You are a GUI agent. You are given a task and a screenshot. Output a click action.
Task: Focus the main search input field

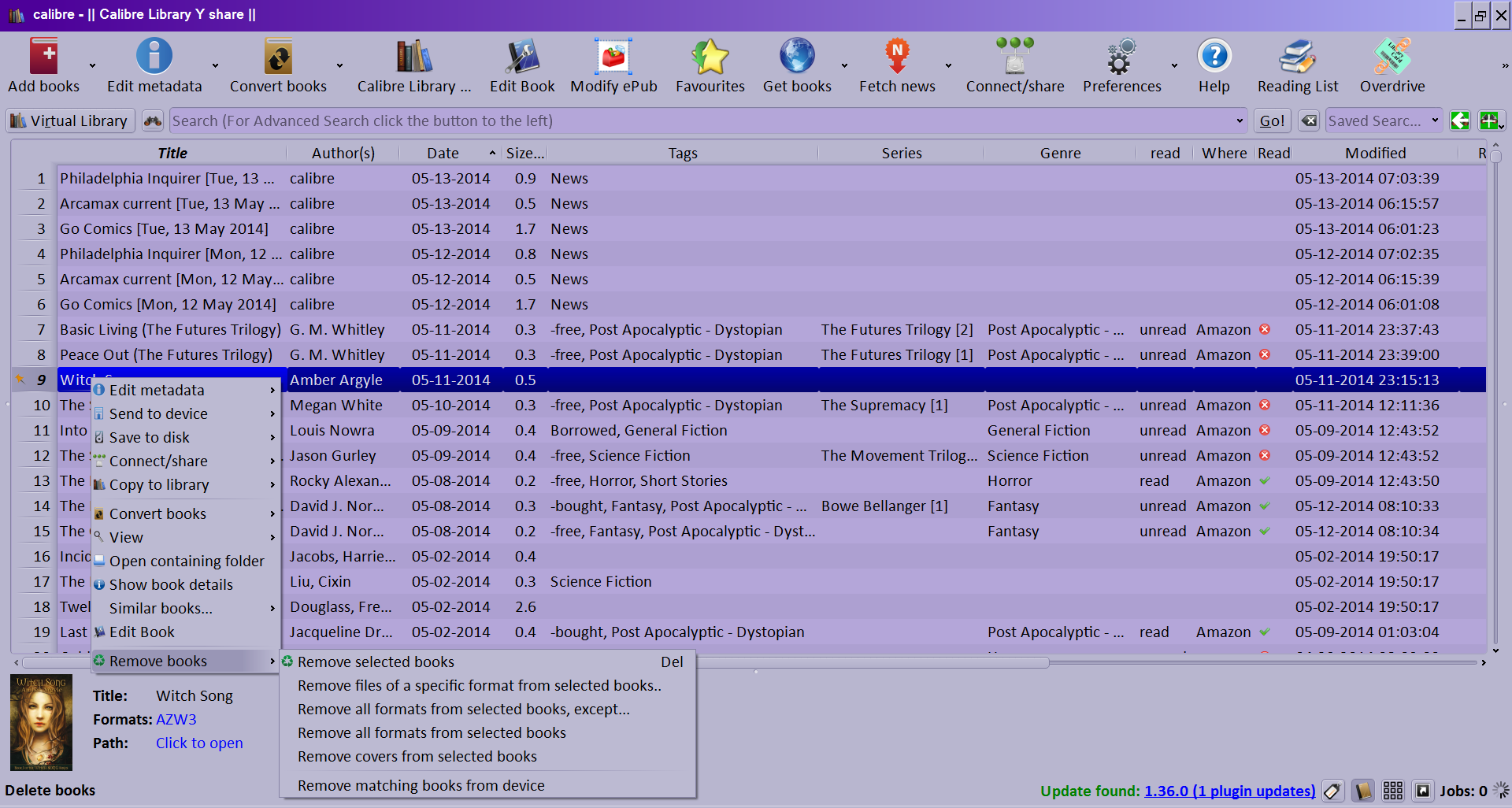pos(701,120)
